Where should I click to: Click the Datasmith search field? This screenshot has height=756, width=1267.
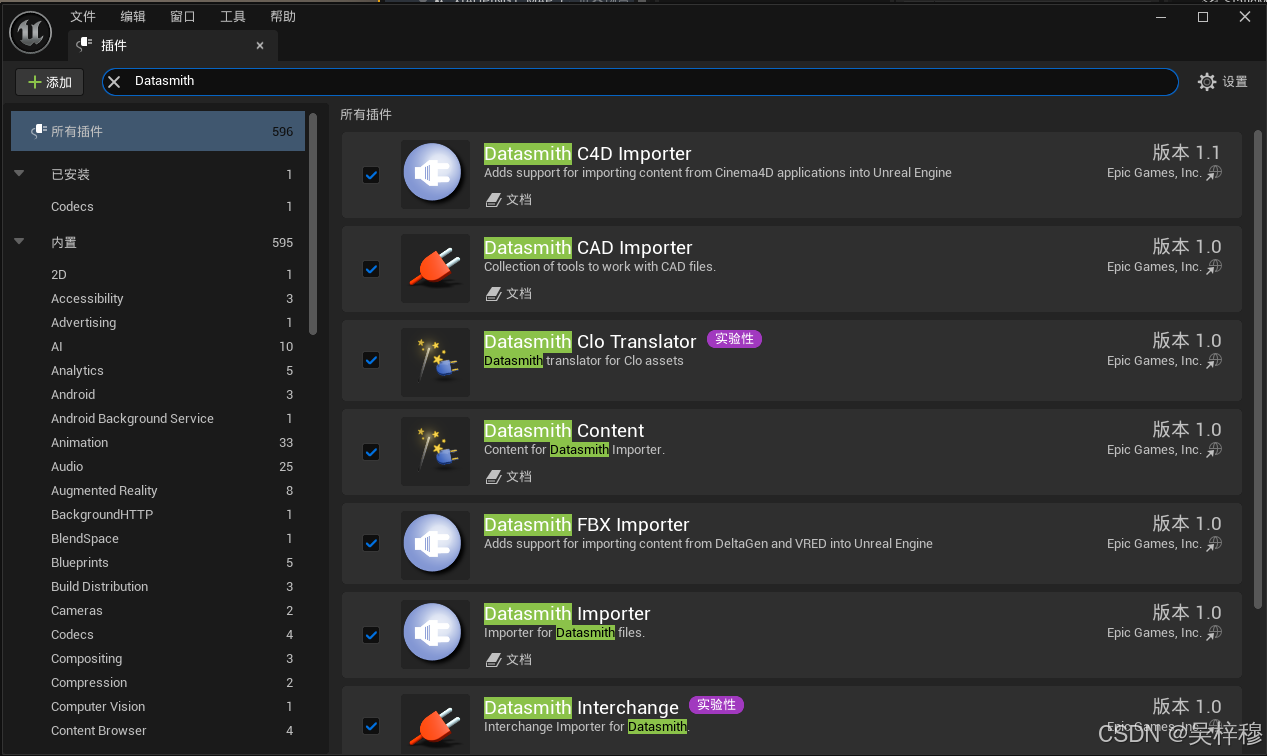click(x=640, y=82)
